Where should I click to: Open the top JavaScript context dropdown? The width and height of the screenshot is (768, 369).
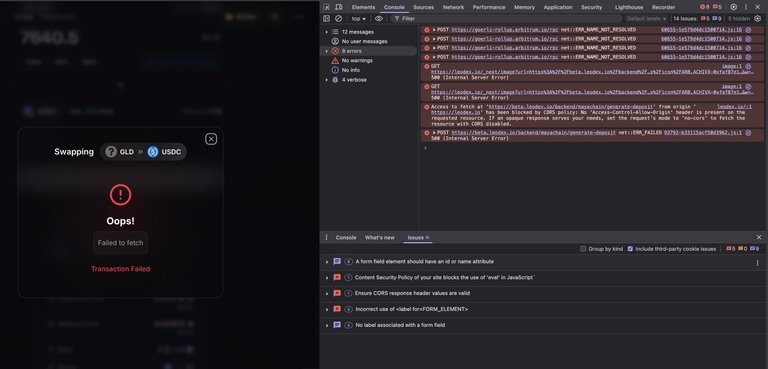(359, 19)
